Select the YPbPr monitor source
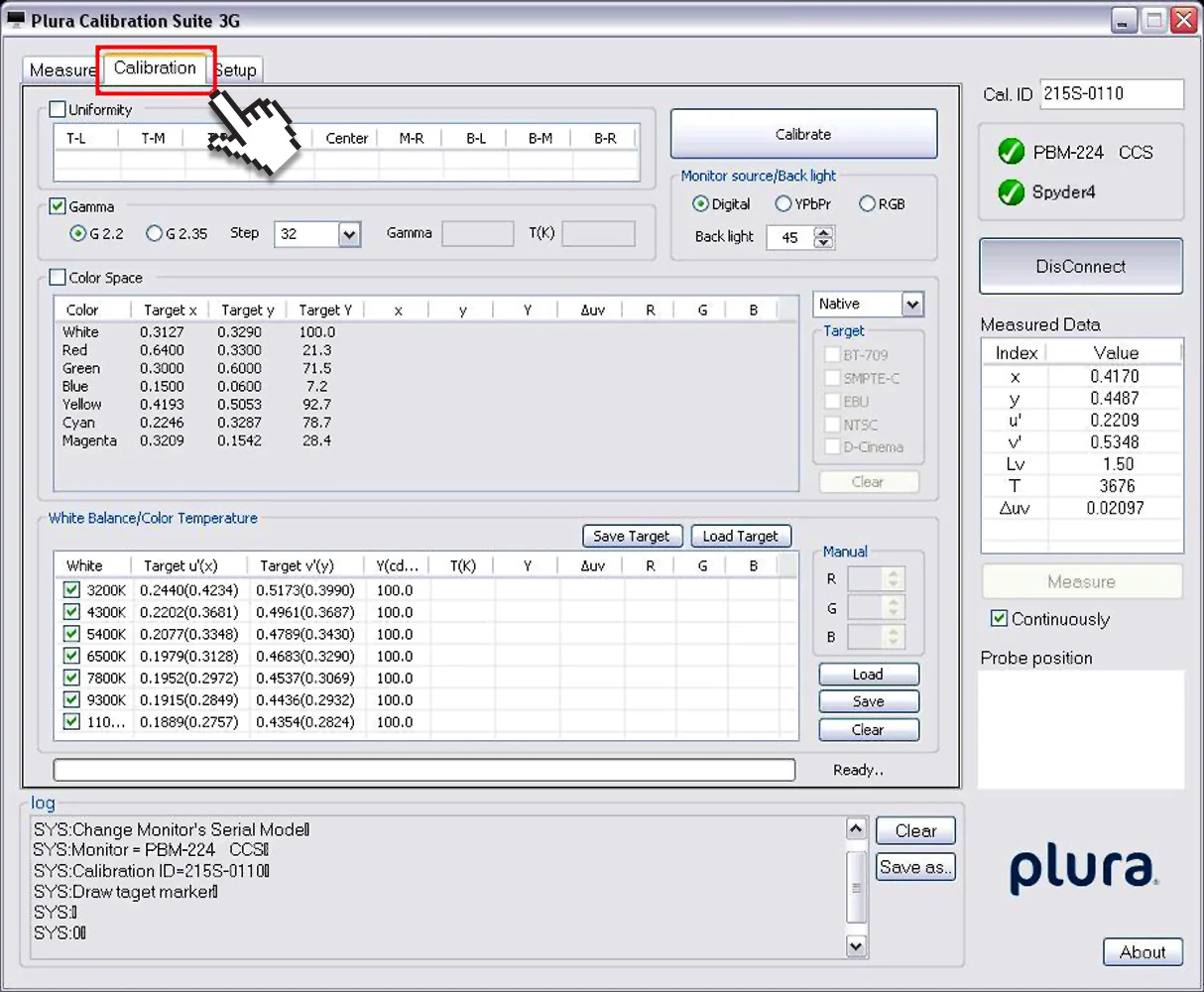Screen dimensions: 1204x992 [x=783, y=203]
